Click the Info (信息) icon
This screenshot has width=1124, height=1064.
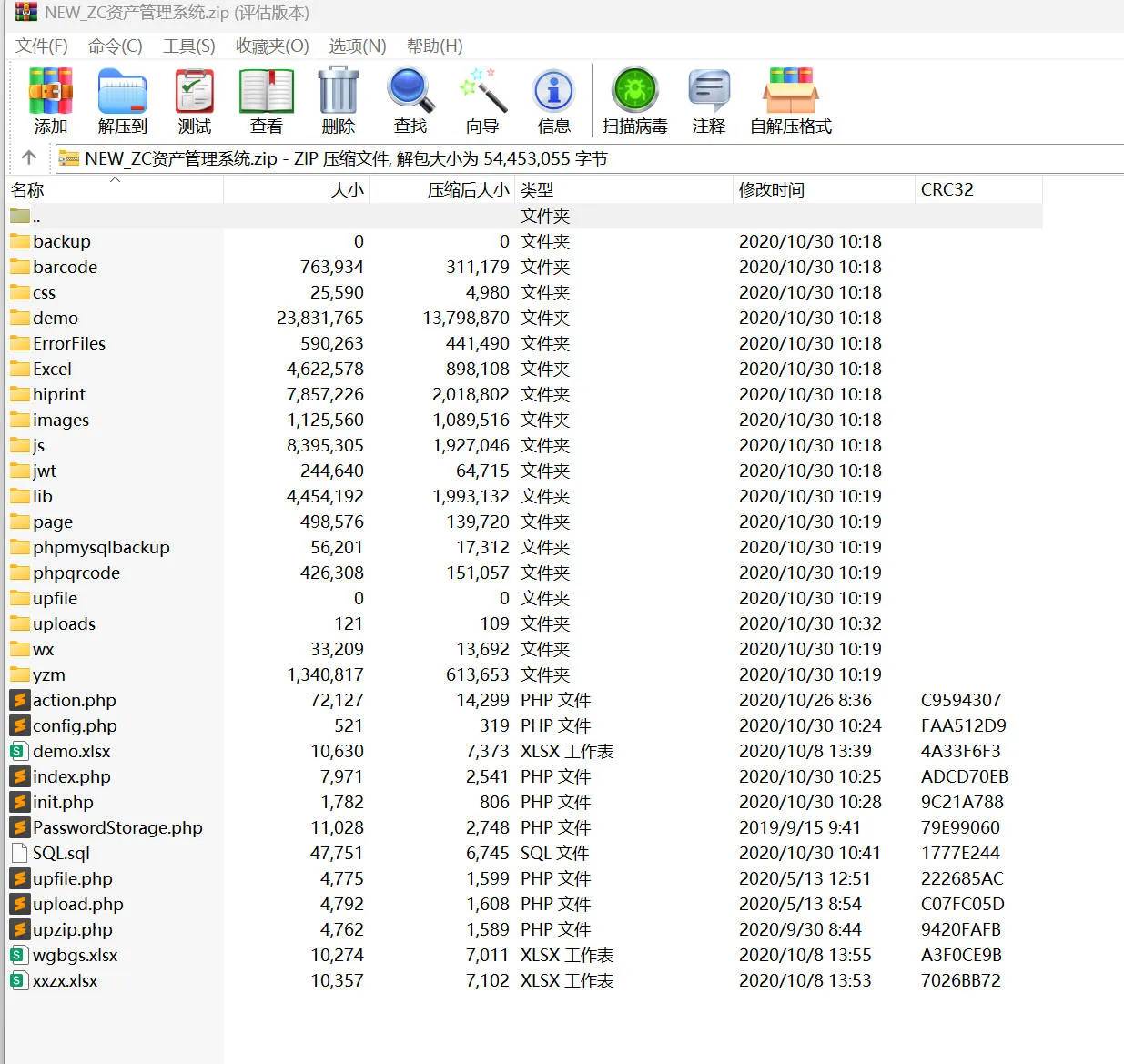pyautogui.click(x=553, y=91)
